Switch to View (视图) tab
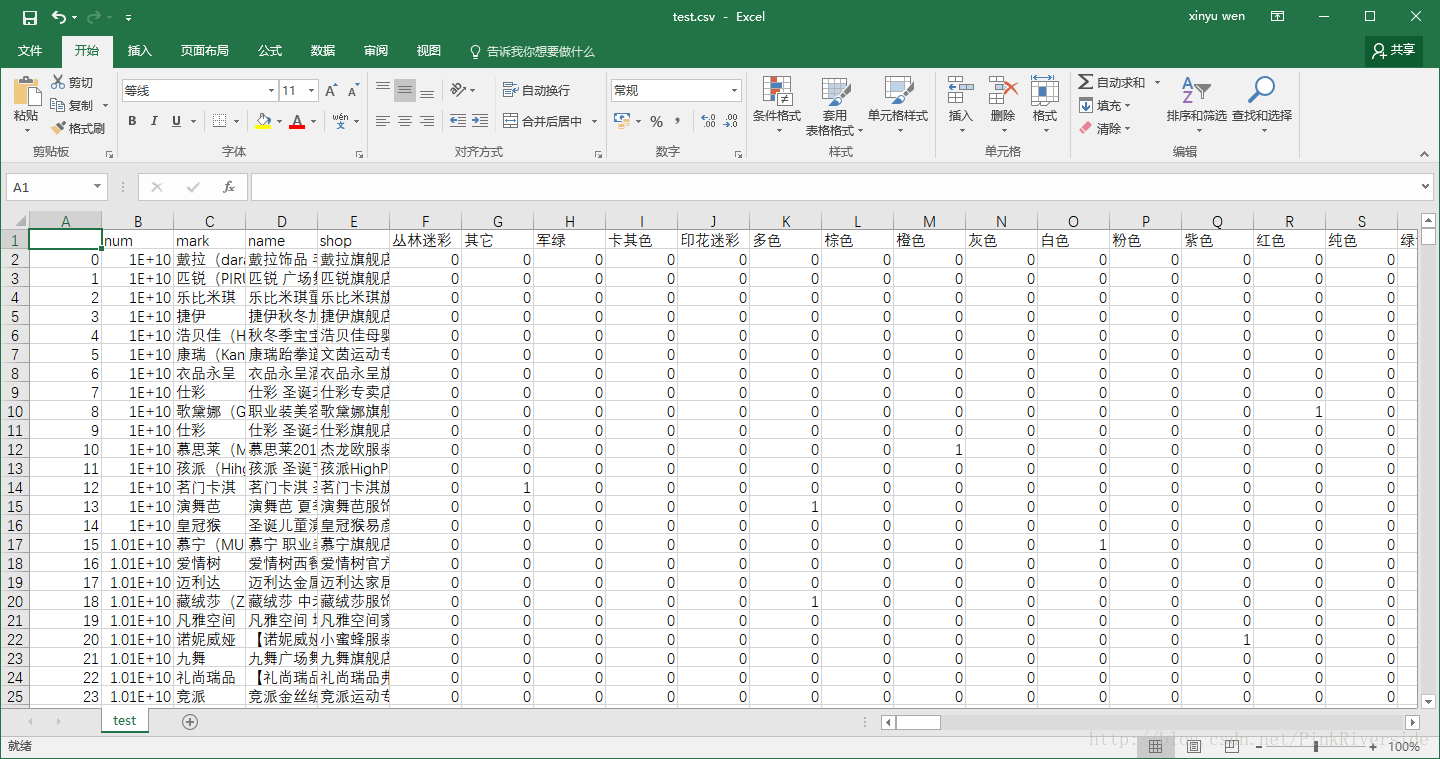Image resolution: width=1440 pixels, height=759 pixels. [429, 51]
